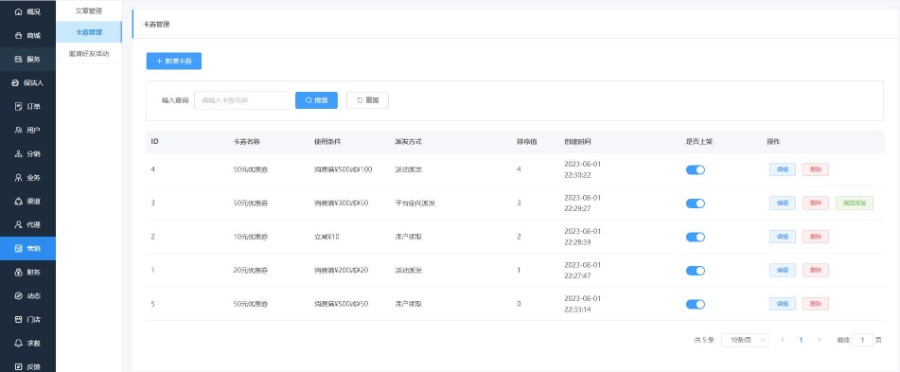Click the 重置 reset button
This screenshot has height=372, width=900.
[x=367, y=100]
